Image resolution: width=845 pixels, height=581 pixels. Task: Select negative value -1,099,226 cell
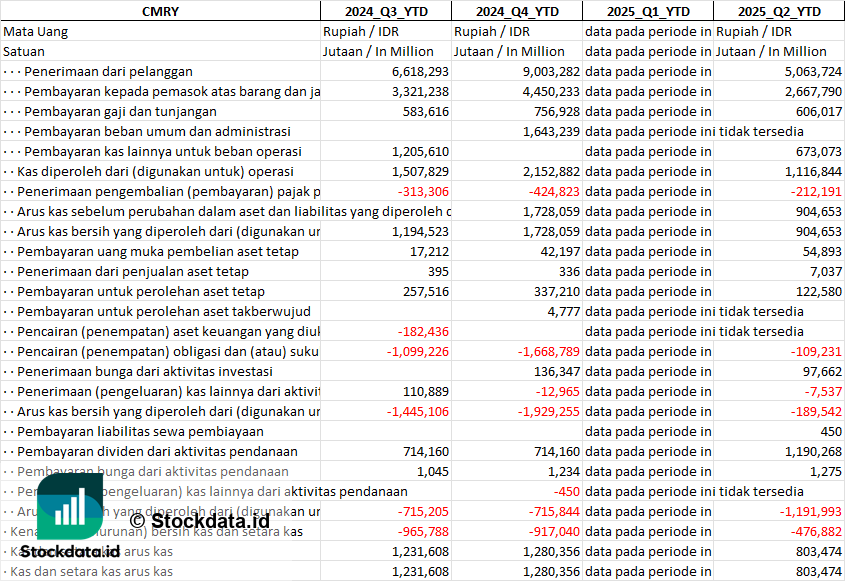[x=386, y=351]
